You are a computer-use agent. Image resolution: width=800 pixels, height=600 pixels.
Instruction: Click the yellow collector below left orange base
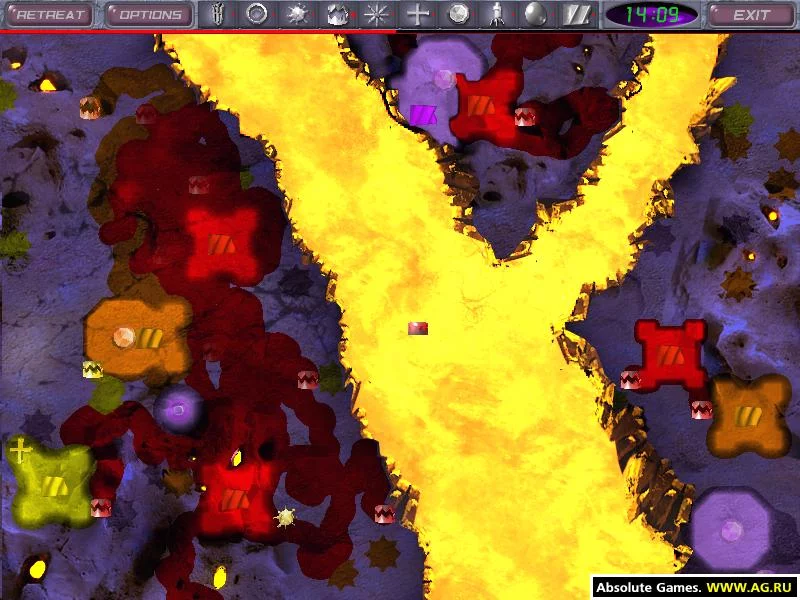pyautogui.click(x=92, y=369)
